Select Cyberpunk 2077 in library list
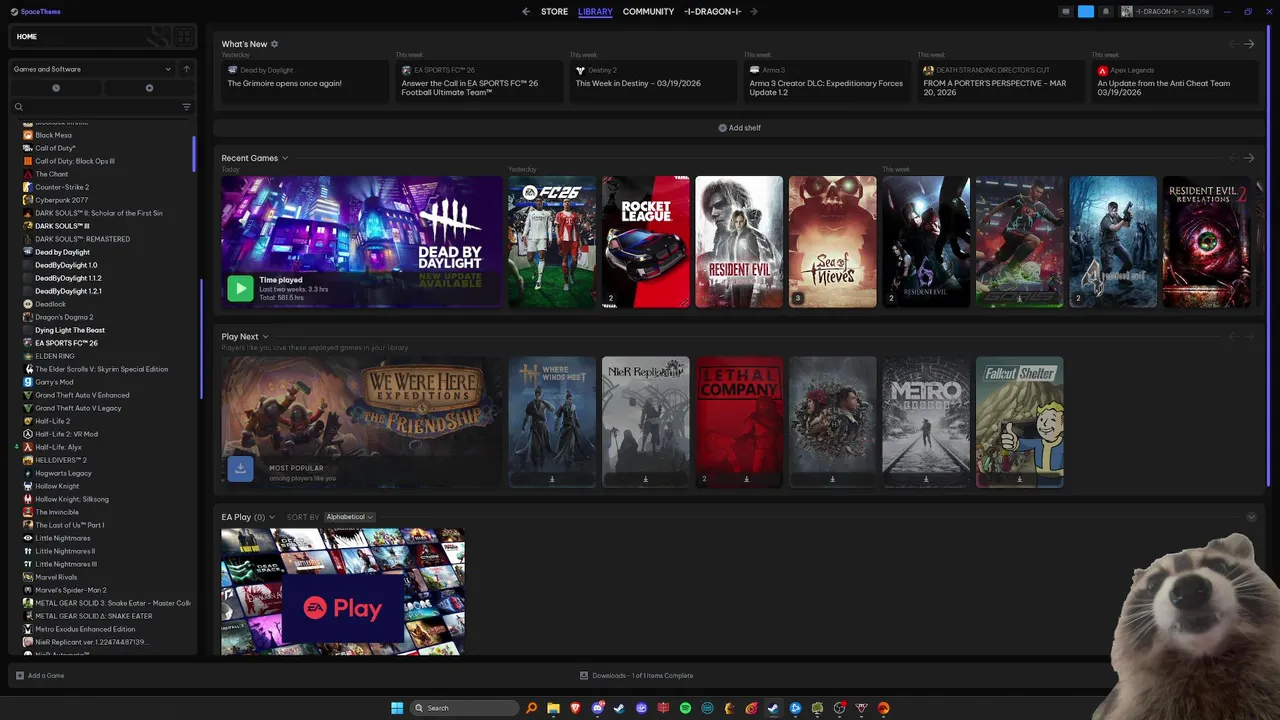The height and width of the screenshot is (720, 1280). (62, 200)
